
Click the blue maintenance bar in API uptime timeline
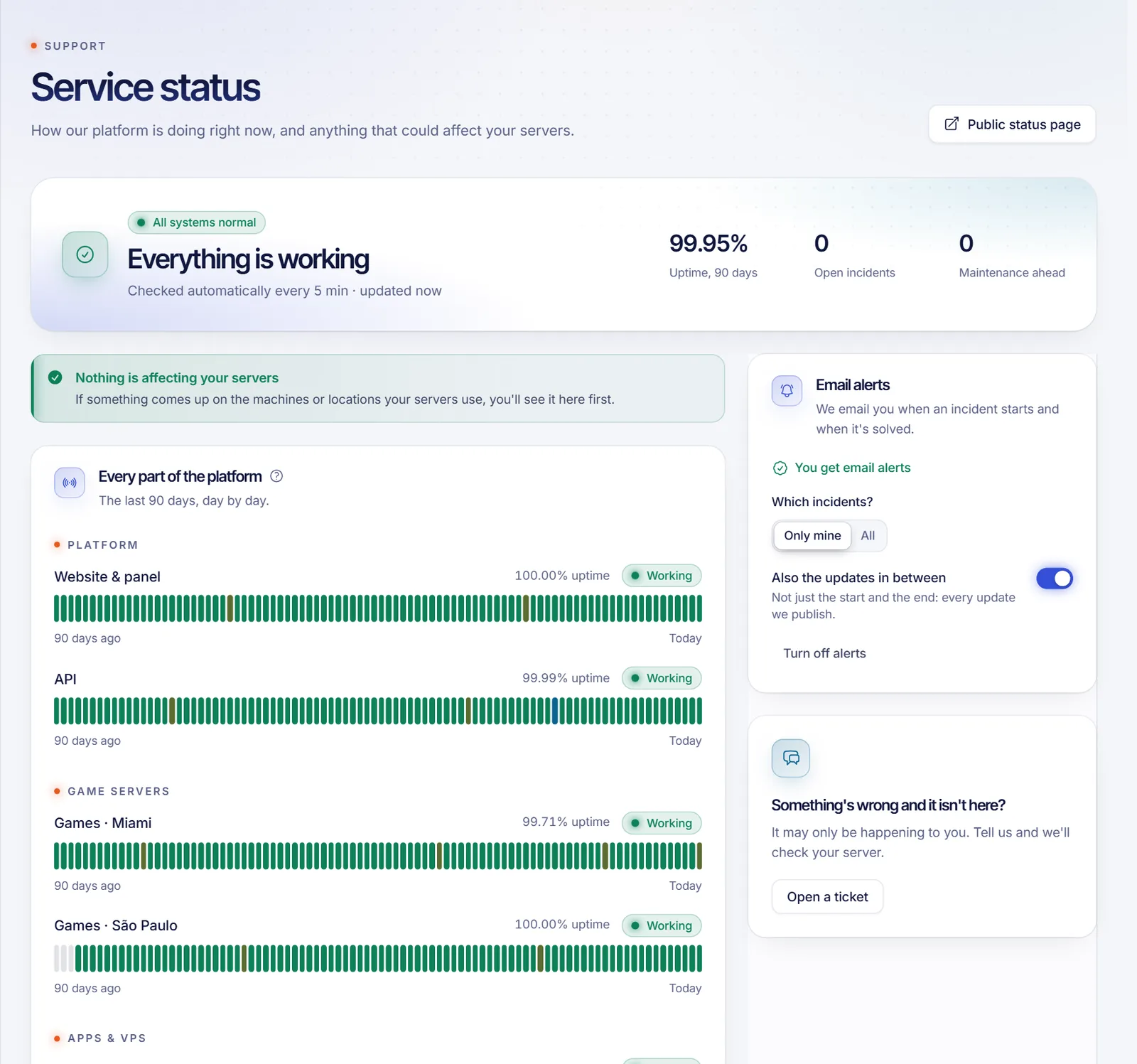coord(555,711)
